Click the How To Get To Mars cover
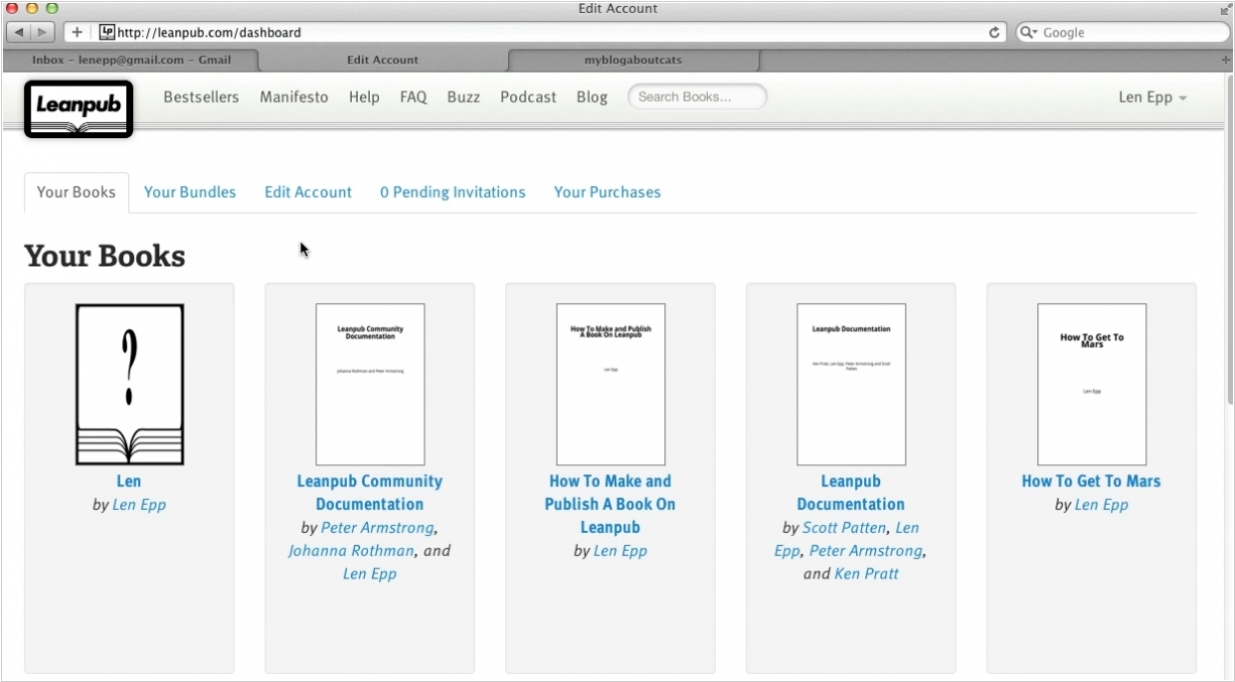The width and height of the screenshot is (1235, 682). pyautogui.click(x=1091, y=384)
